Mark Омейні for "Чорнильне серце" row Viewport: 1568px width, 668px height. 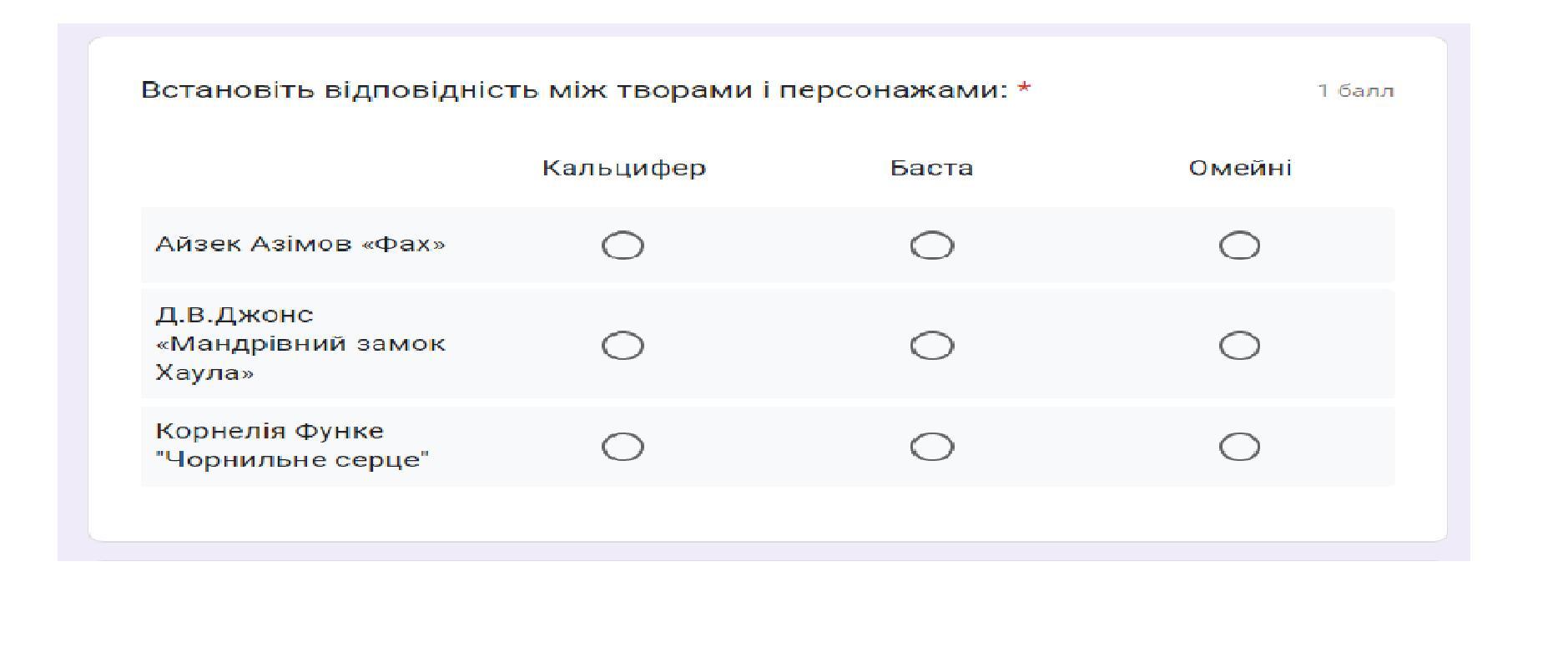[x=1239, y=447]
